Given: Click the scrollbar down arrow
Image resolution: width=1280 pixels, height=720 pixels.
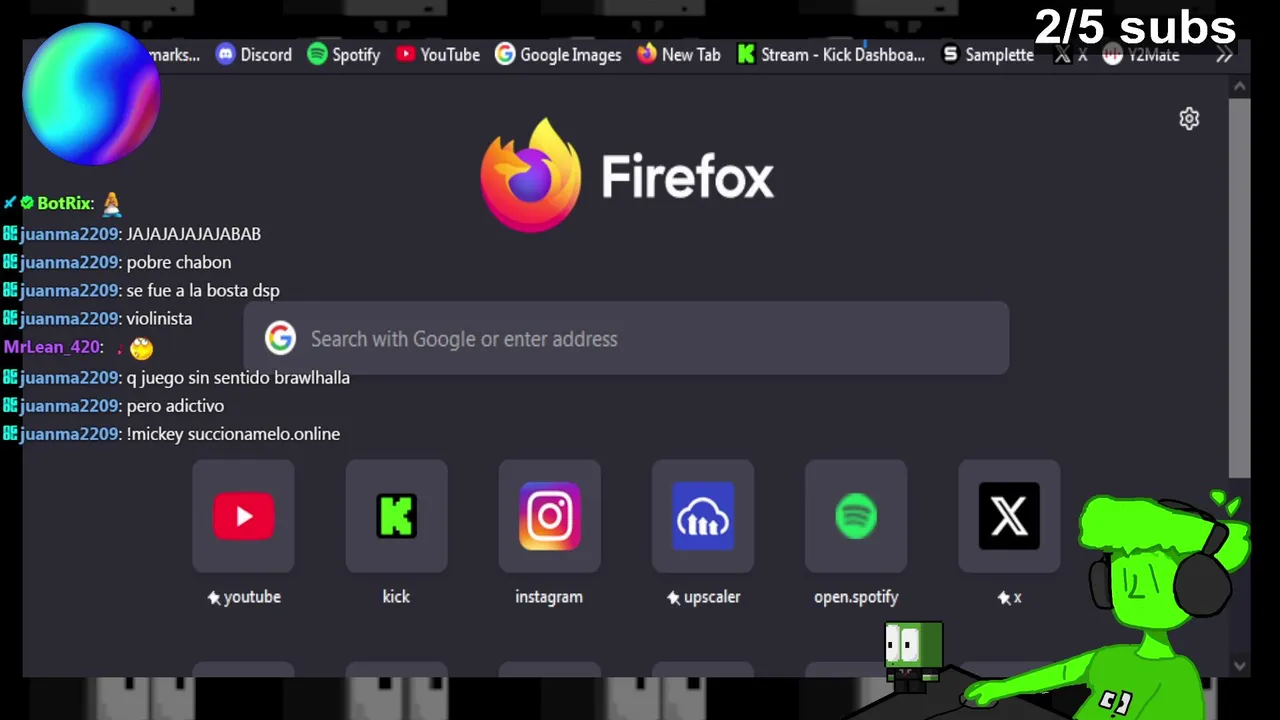Looking at the screenshot, I should [x=1240, y=665].
